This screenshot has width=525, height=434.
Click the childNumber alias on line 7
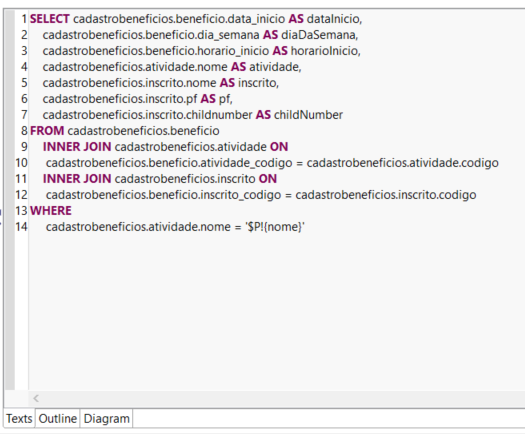[x=308, y=115]
